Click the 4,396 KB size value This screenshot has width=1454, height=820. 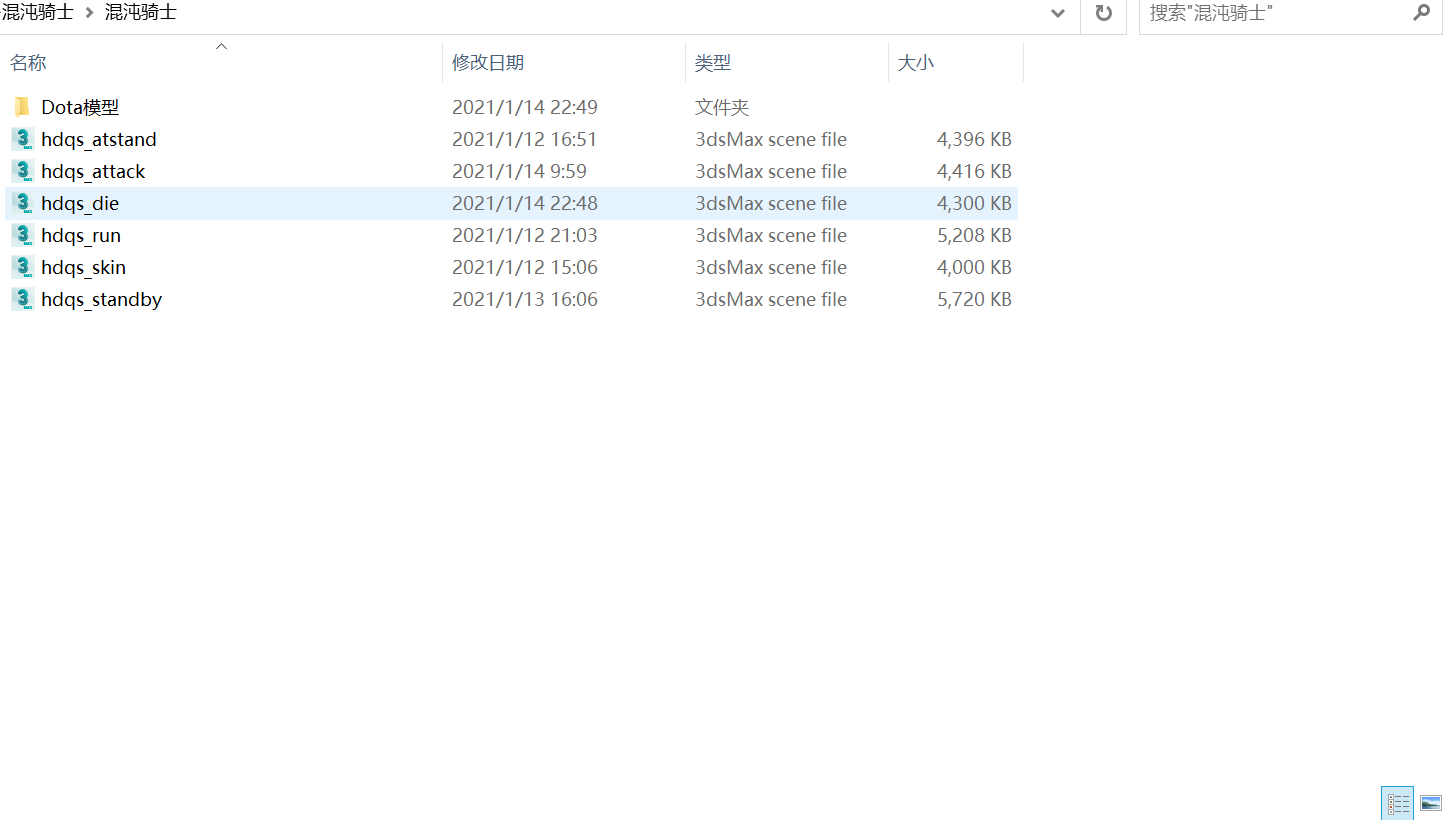tap(974, 139)
